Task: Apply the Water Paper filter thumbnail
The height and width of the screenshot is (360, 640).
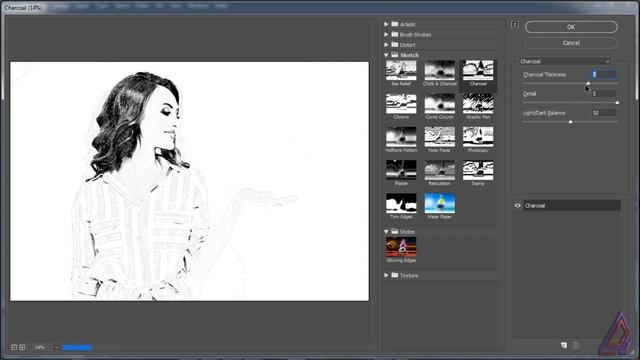Action: [x=440, y=203]
